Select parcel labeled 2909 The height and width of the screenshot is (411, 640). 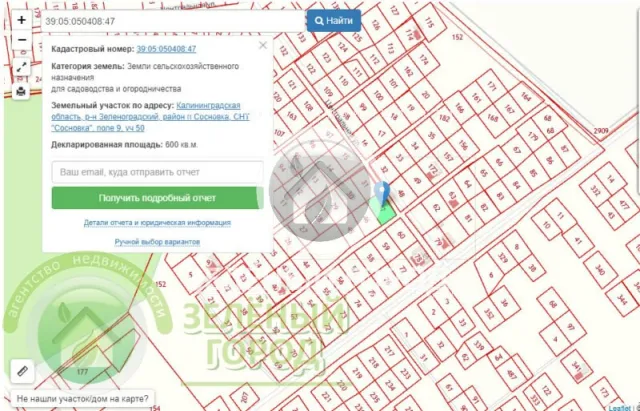(x=600, y=131)
